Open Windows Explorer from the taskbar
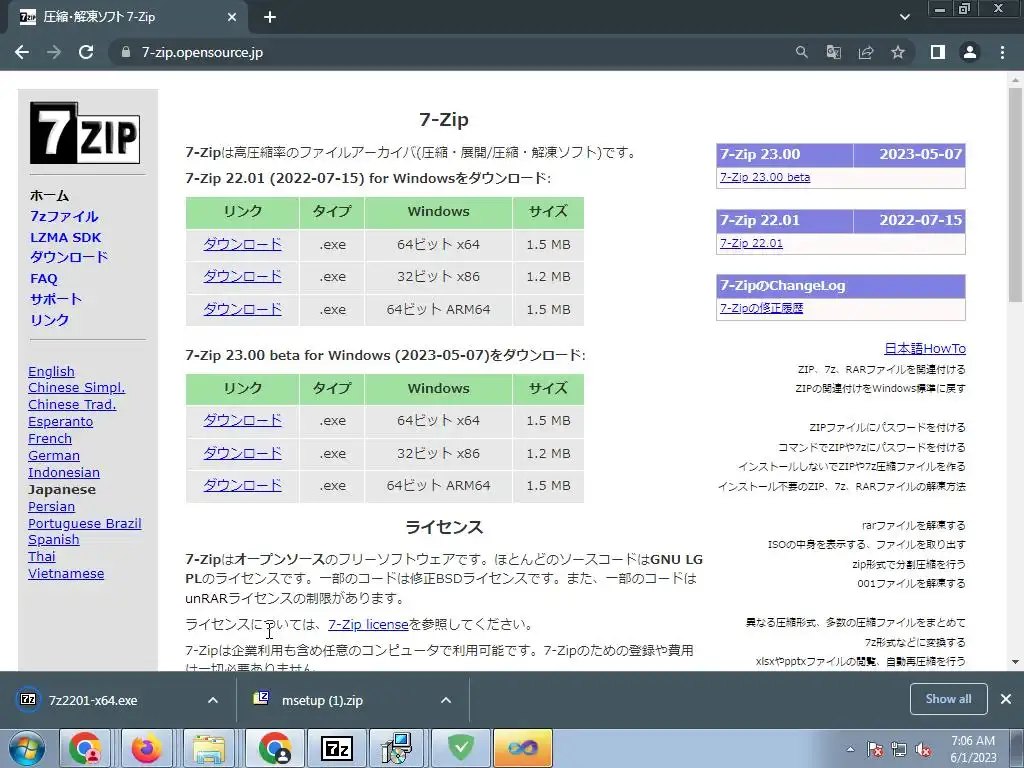 [x=208, y=748]
